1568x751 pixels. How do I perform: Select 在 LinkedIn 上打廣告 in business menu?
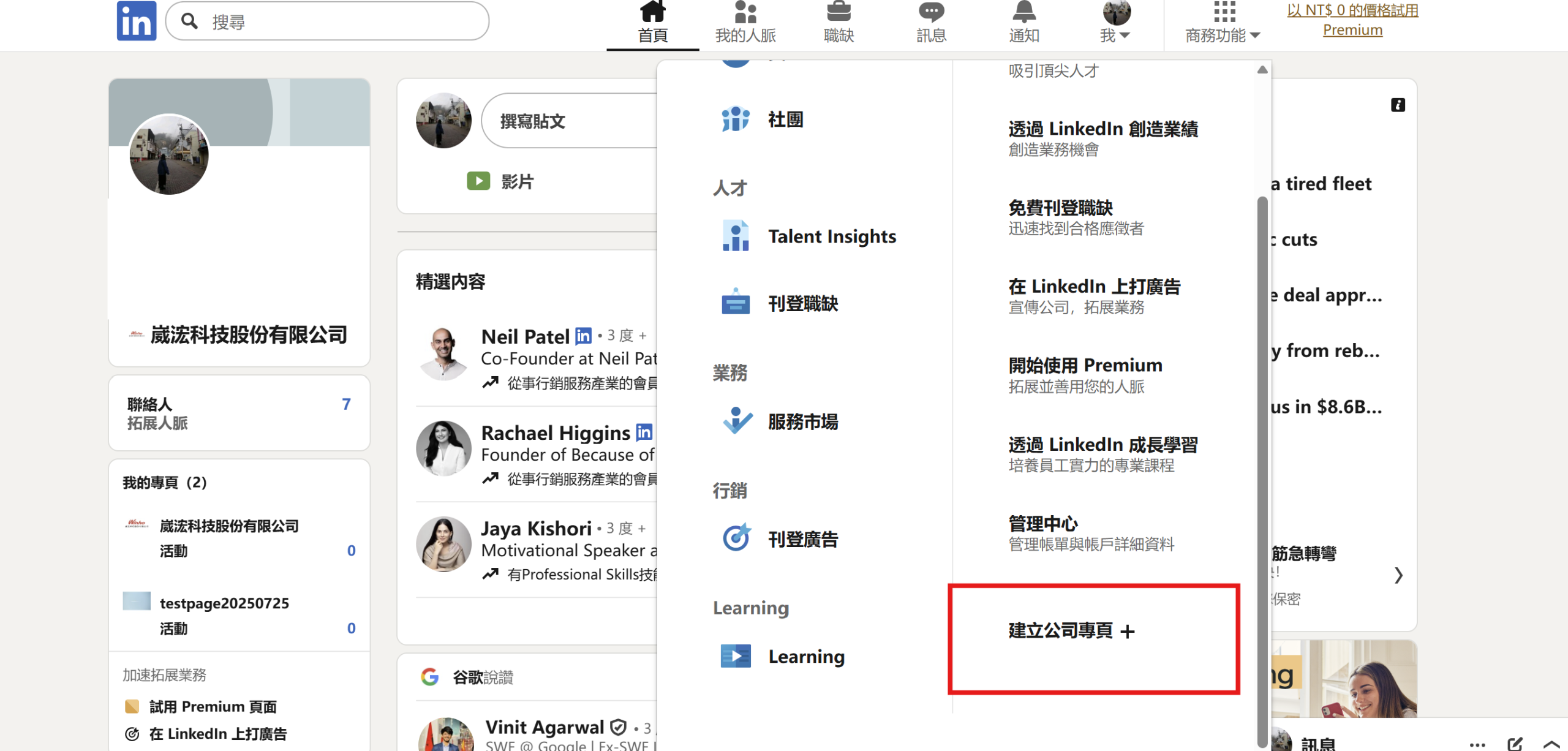(1095, 296)
